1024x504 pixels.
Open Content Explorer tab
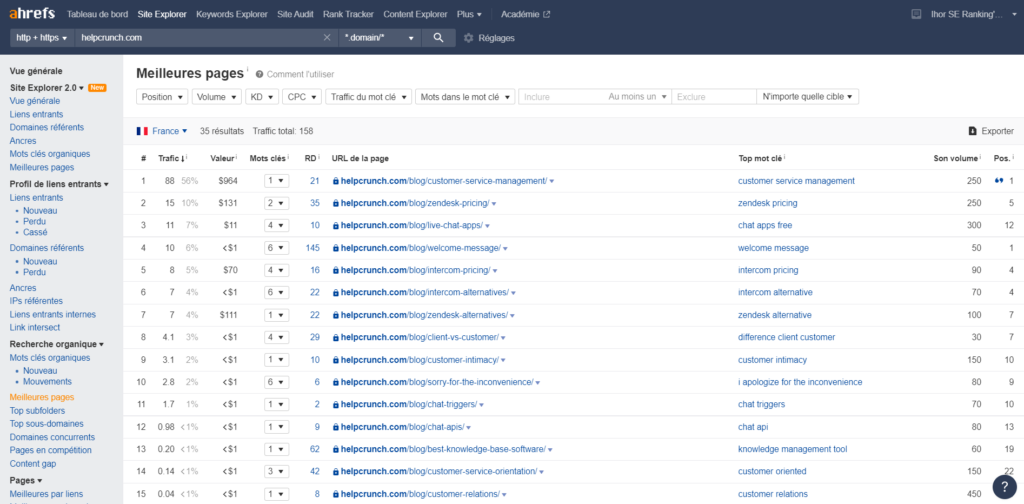(x=415, y=14)
